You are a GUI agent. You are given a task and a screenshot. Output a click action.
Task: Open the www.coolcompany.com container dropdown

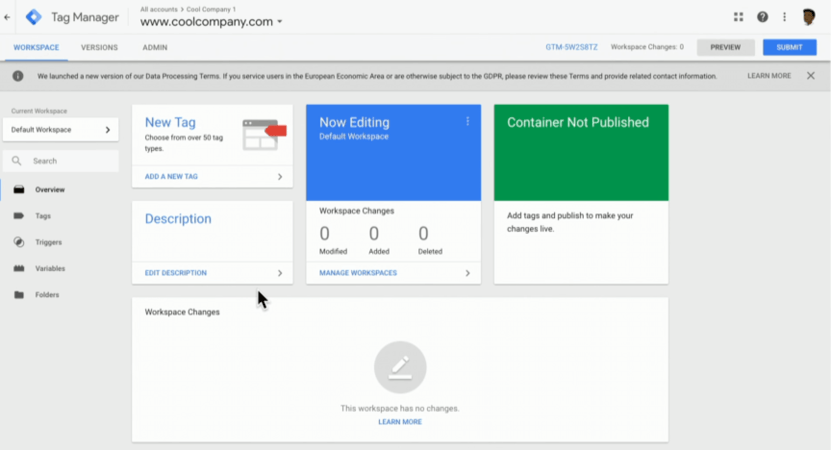coord(211,22)
